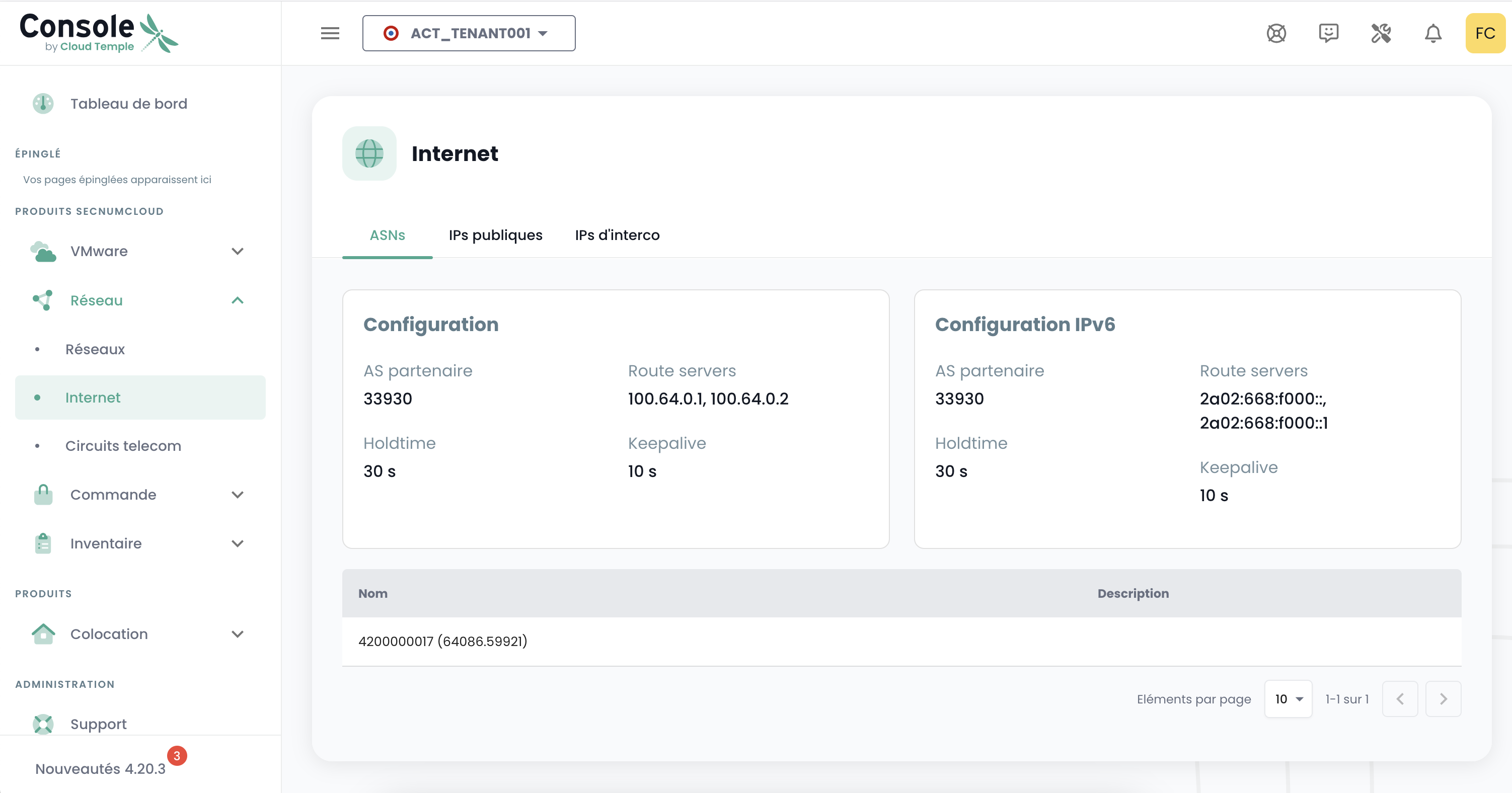This screenshot has width=1512, height=793.
Task: Select the ASN row 4200000017
Action: click(x=901, y=642)
